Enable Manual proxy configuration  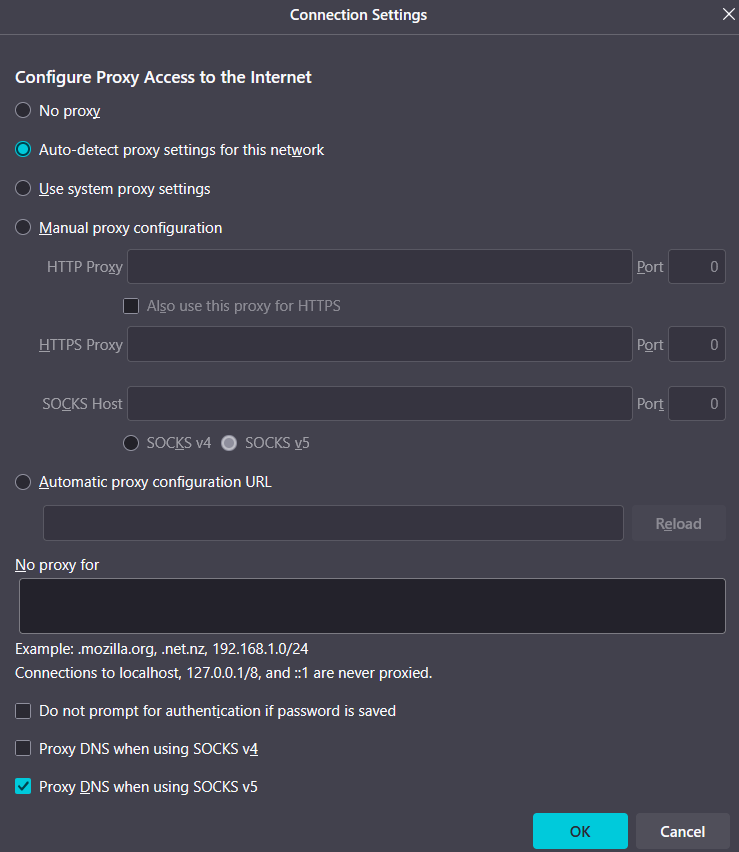tap(23, 228)
